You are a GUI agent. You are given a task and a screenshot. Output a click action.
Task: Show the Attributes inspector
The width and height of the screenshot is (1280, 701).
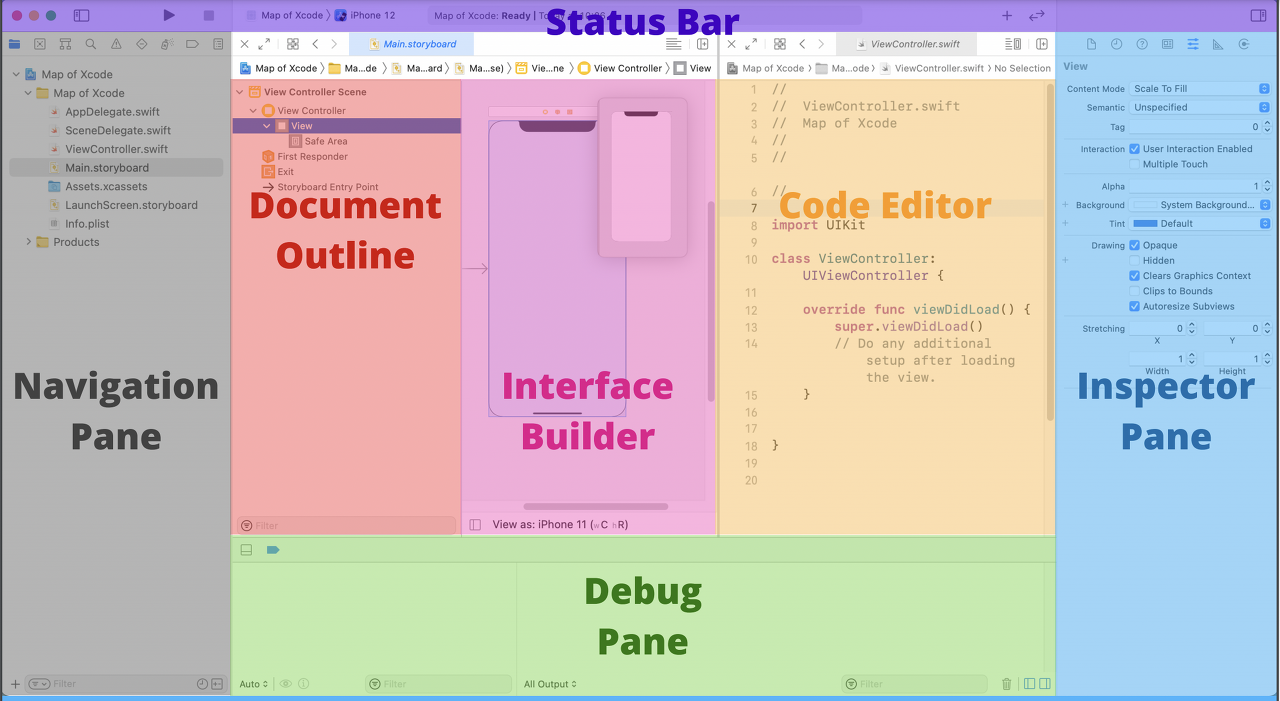coord(1193,44)
